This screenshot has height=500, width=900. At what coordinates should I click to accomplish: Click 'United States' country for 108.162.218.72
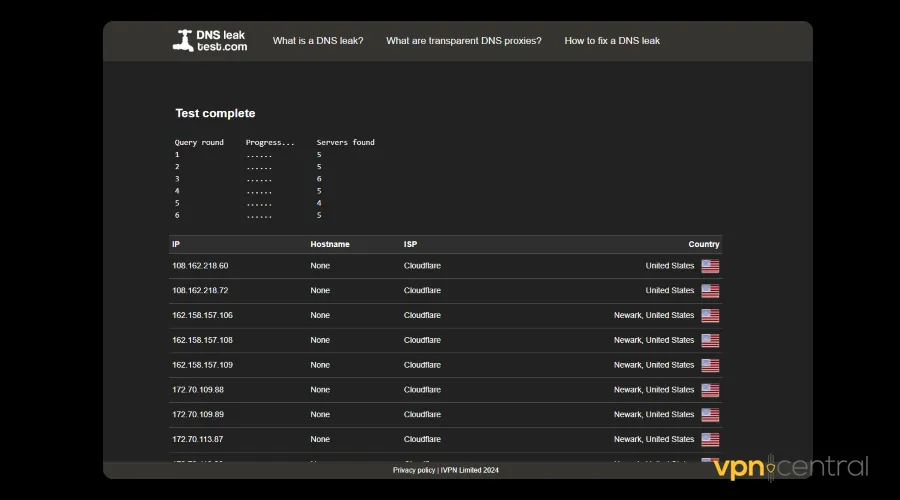(670, 290)
